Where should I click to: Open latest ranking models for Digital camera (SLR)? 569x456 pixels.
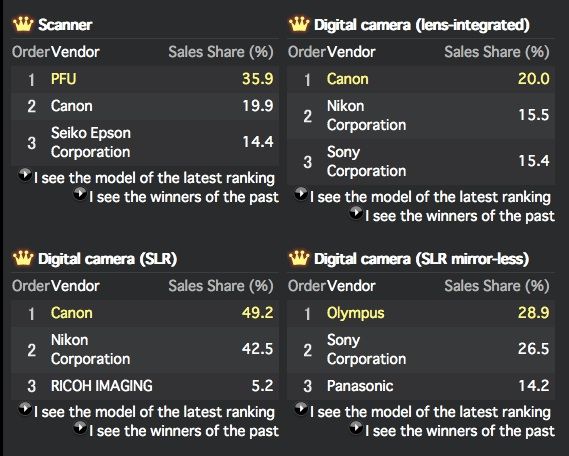pyautogui.click(x=154, y=412)
